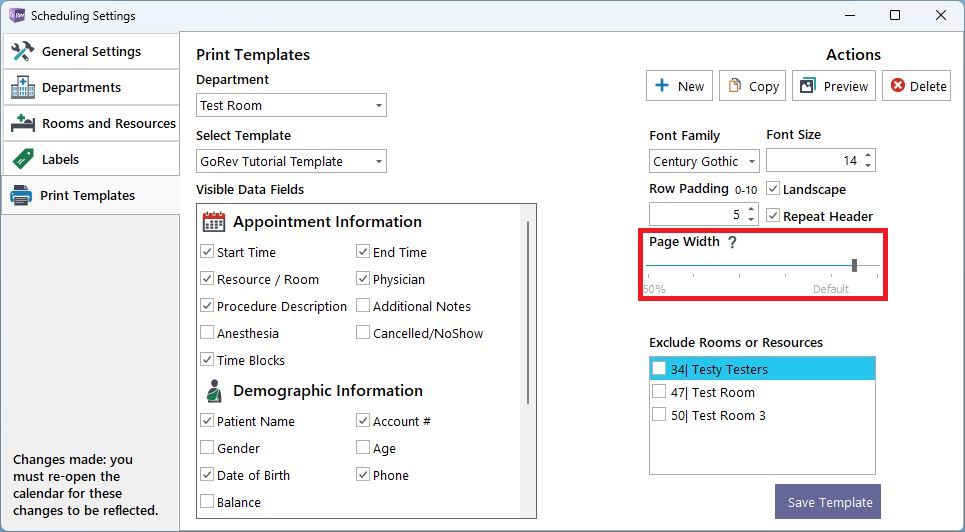Check the Additional Notes field

363,306
